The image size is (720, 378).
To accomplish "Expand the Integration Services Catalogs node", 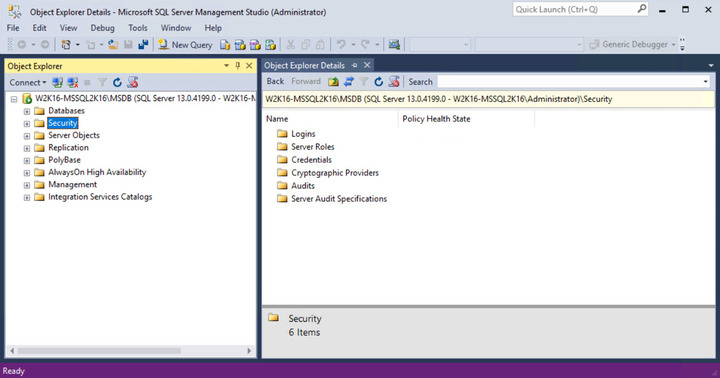I will pos(27,198).
